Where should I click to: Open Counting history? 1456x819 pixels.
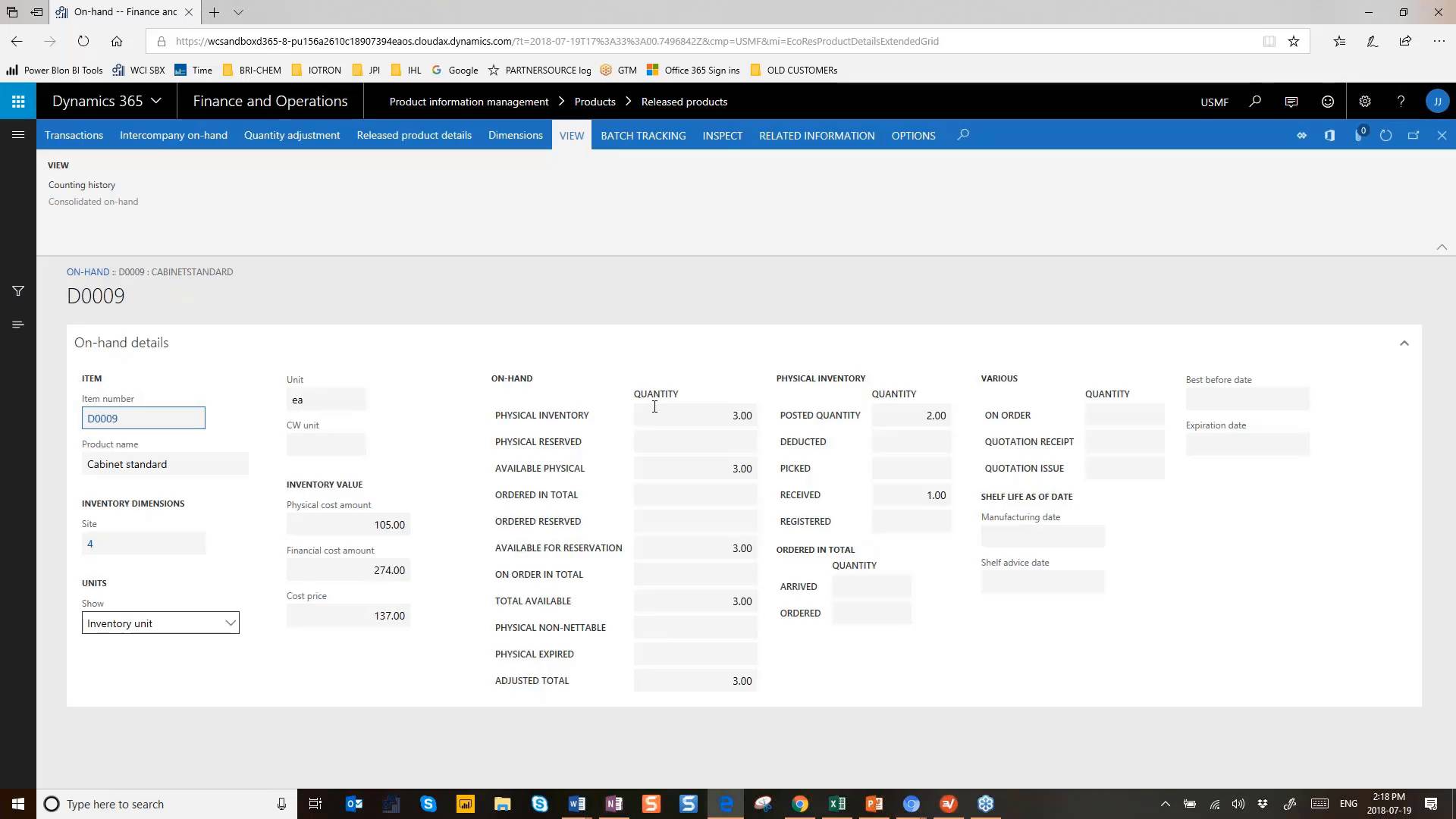(82, 184)
